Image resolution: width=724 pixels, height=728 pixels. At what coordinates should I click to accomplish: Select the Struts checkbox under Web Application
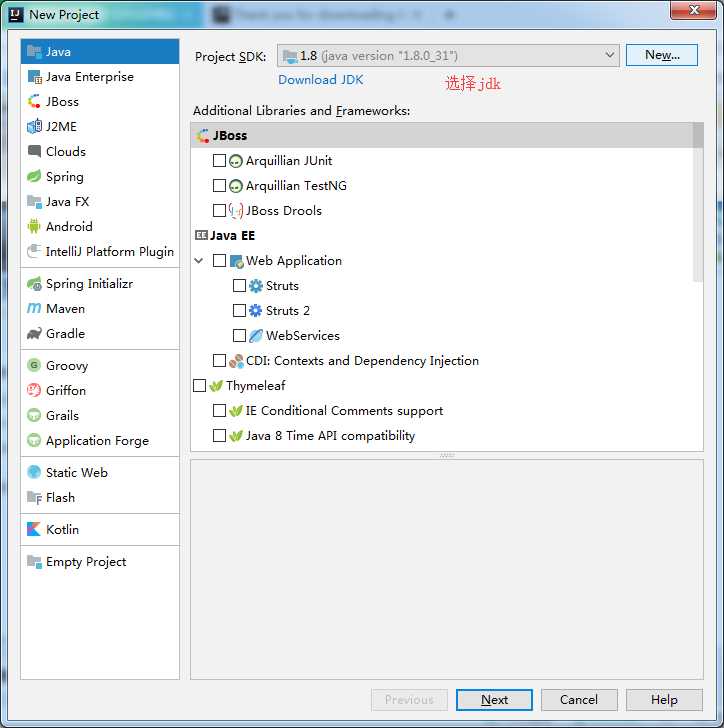(x=239, y=286)
